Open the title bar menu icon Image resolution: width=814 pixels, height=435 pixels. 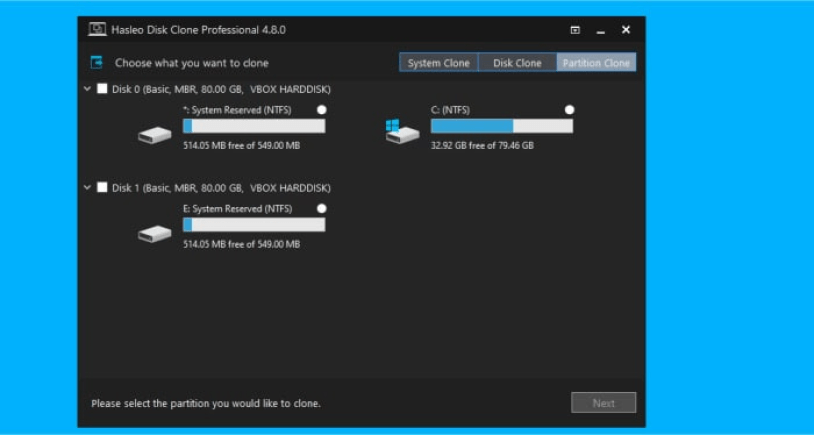(575, 30)
